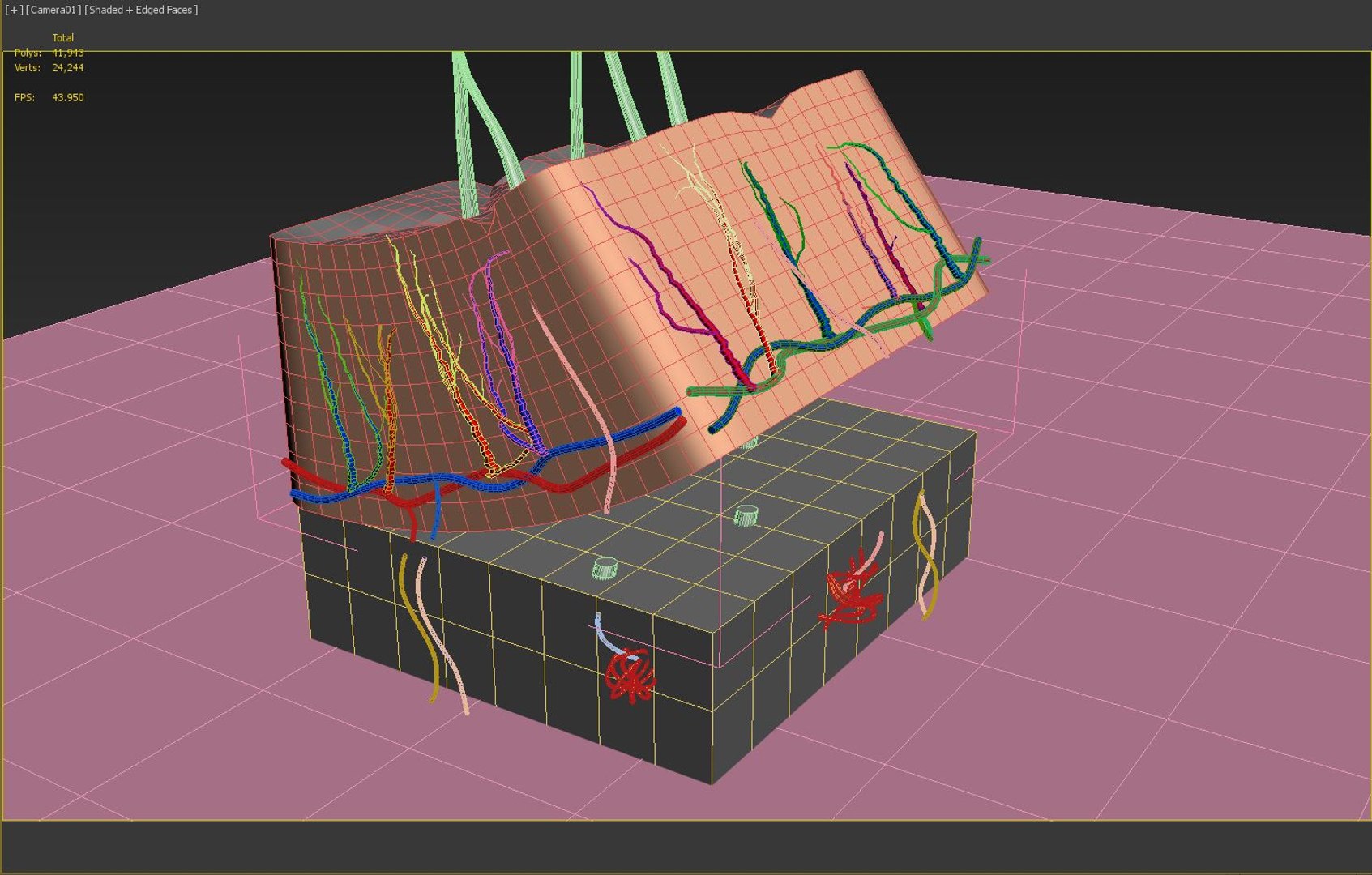Open the Camera01 viewport view menu
1372x875 pixels.
(x=53, y=10)
